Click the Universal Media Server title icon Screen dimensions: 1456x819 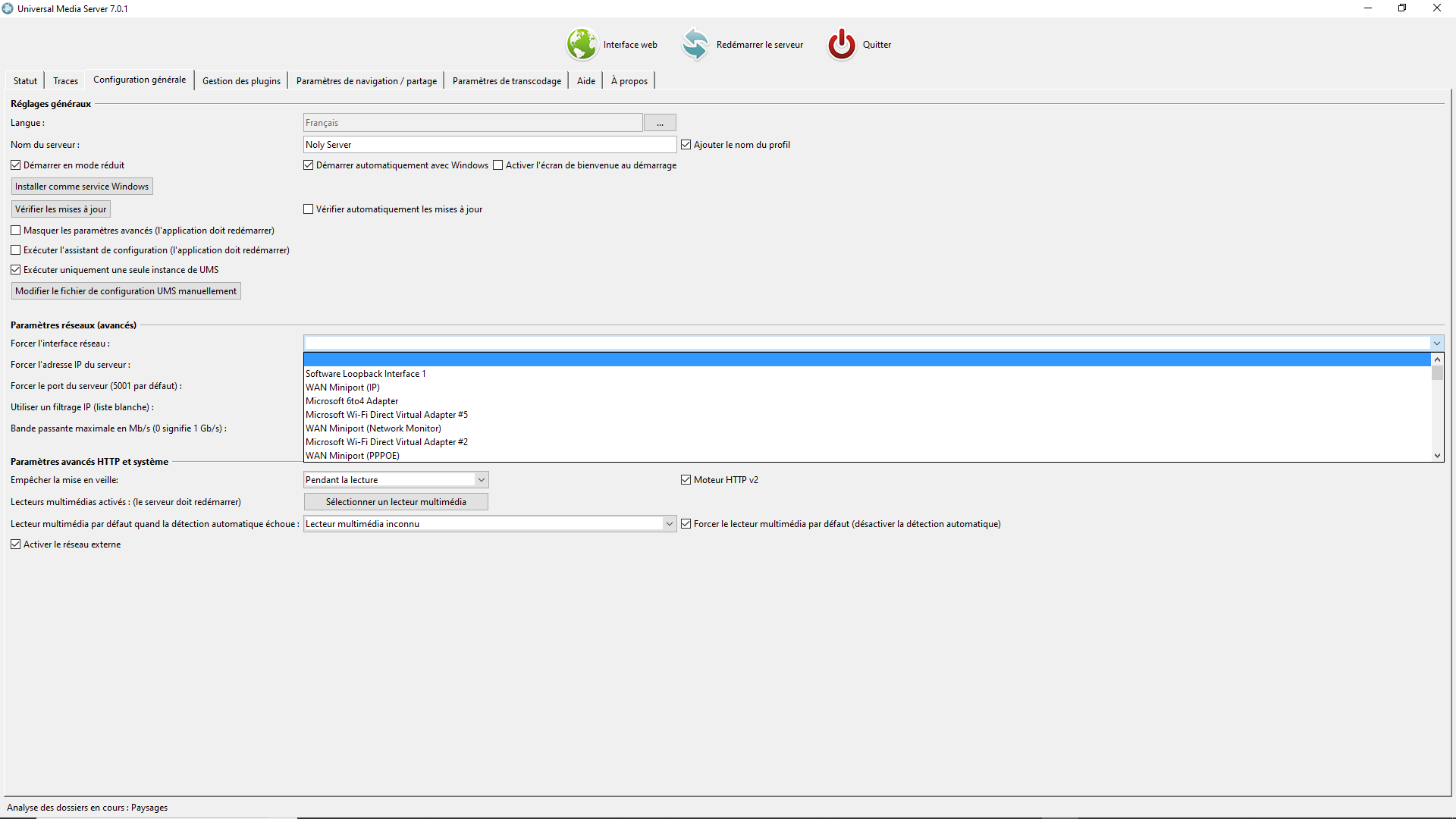pos(8,8)
